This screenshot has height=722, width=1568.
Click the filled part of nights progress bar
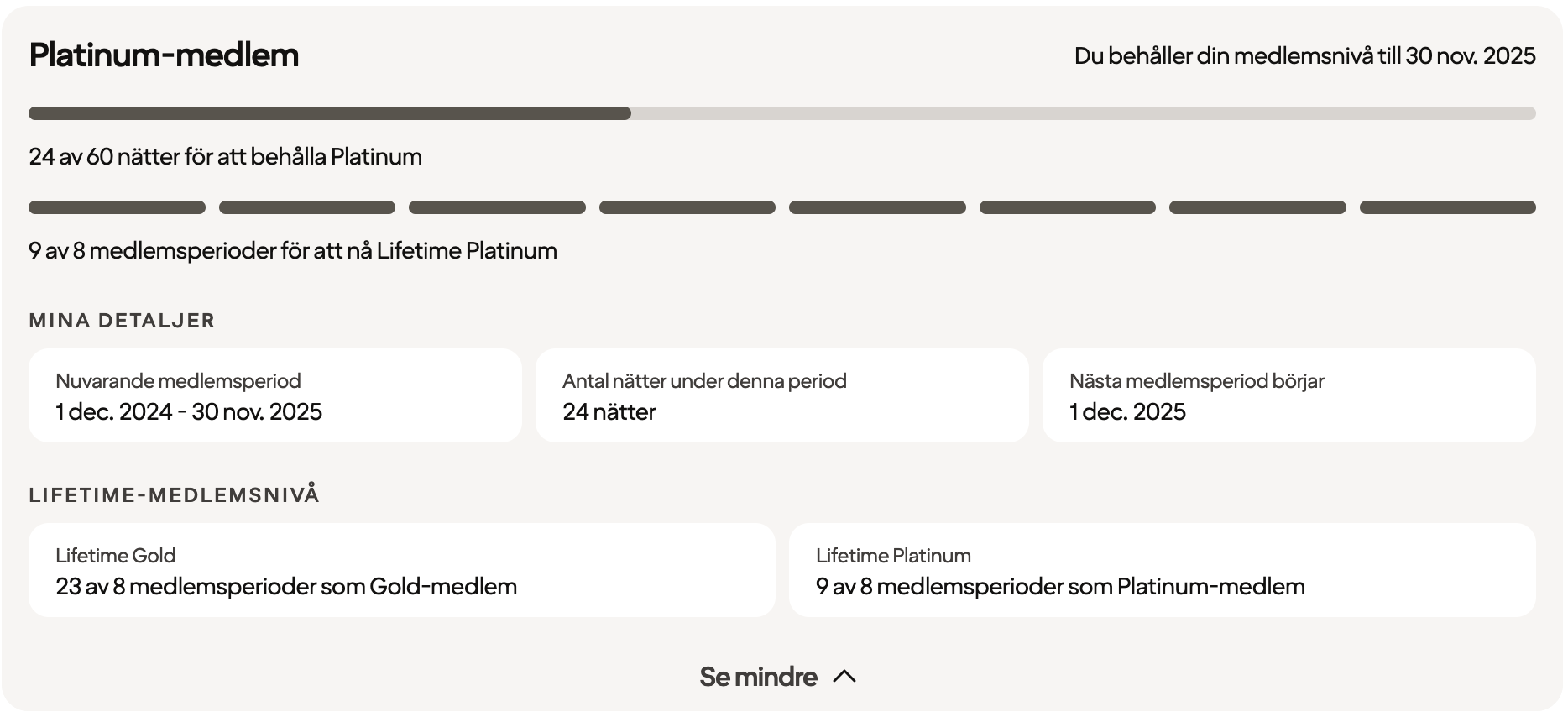(329, 113)
